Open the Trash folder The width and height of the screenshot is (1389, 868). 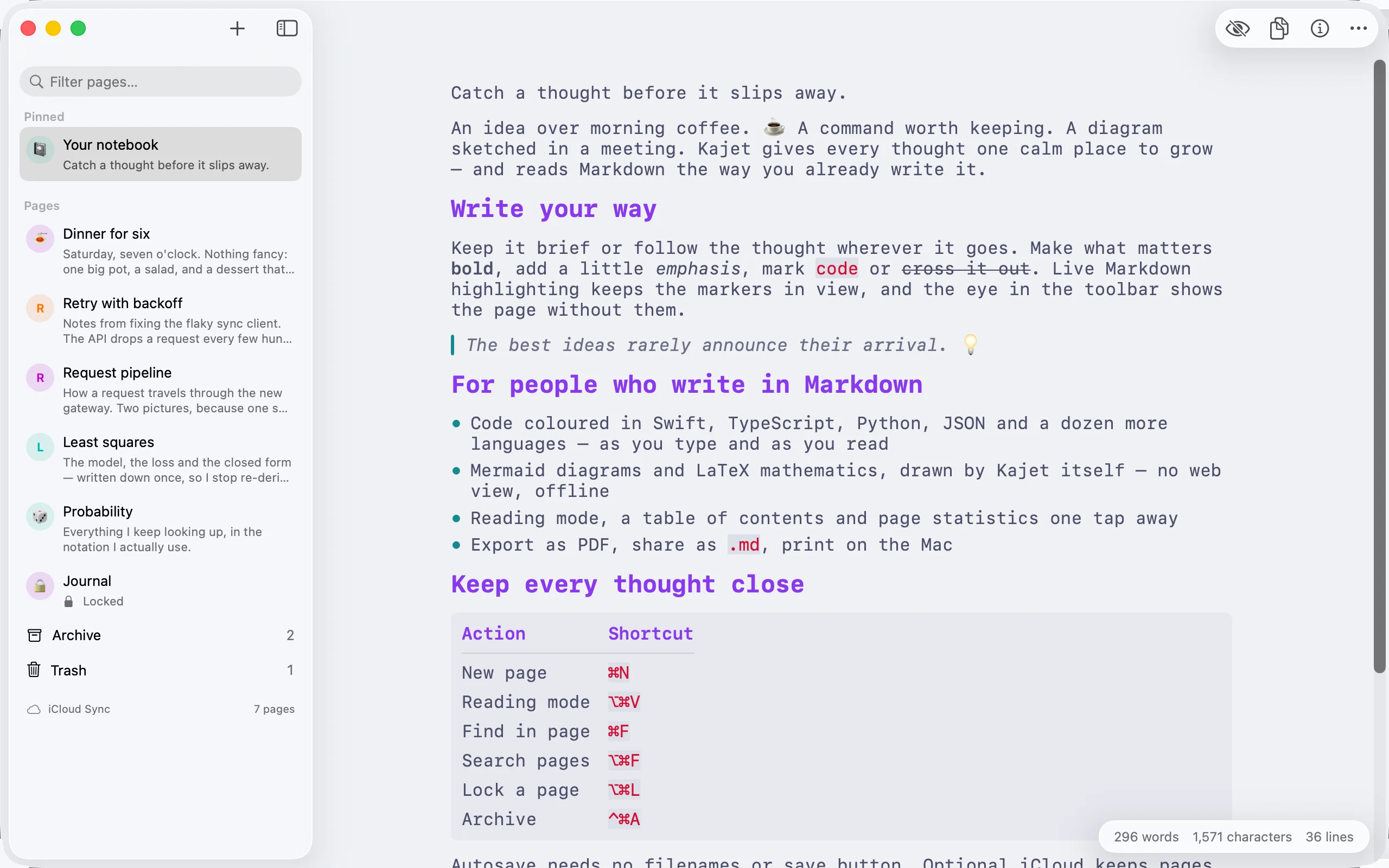coord(161,670)
